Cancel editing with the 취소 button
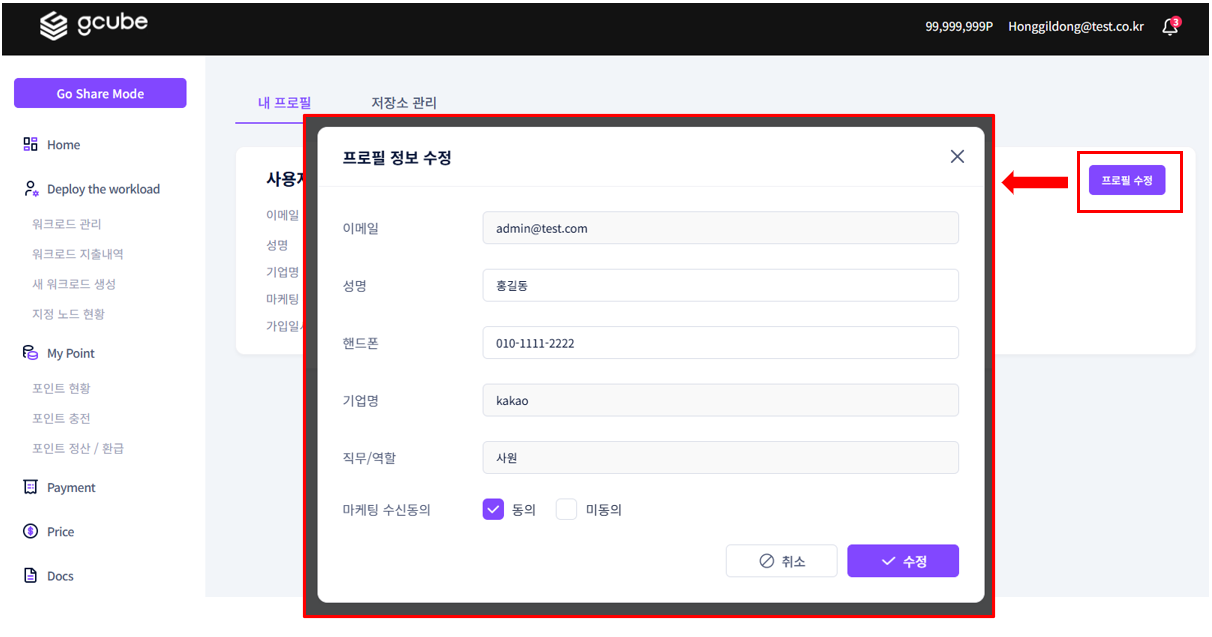 781,560
